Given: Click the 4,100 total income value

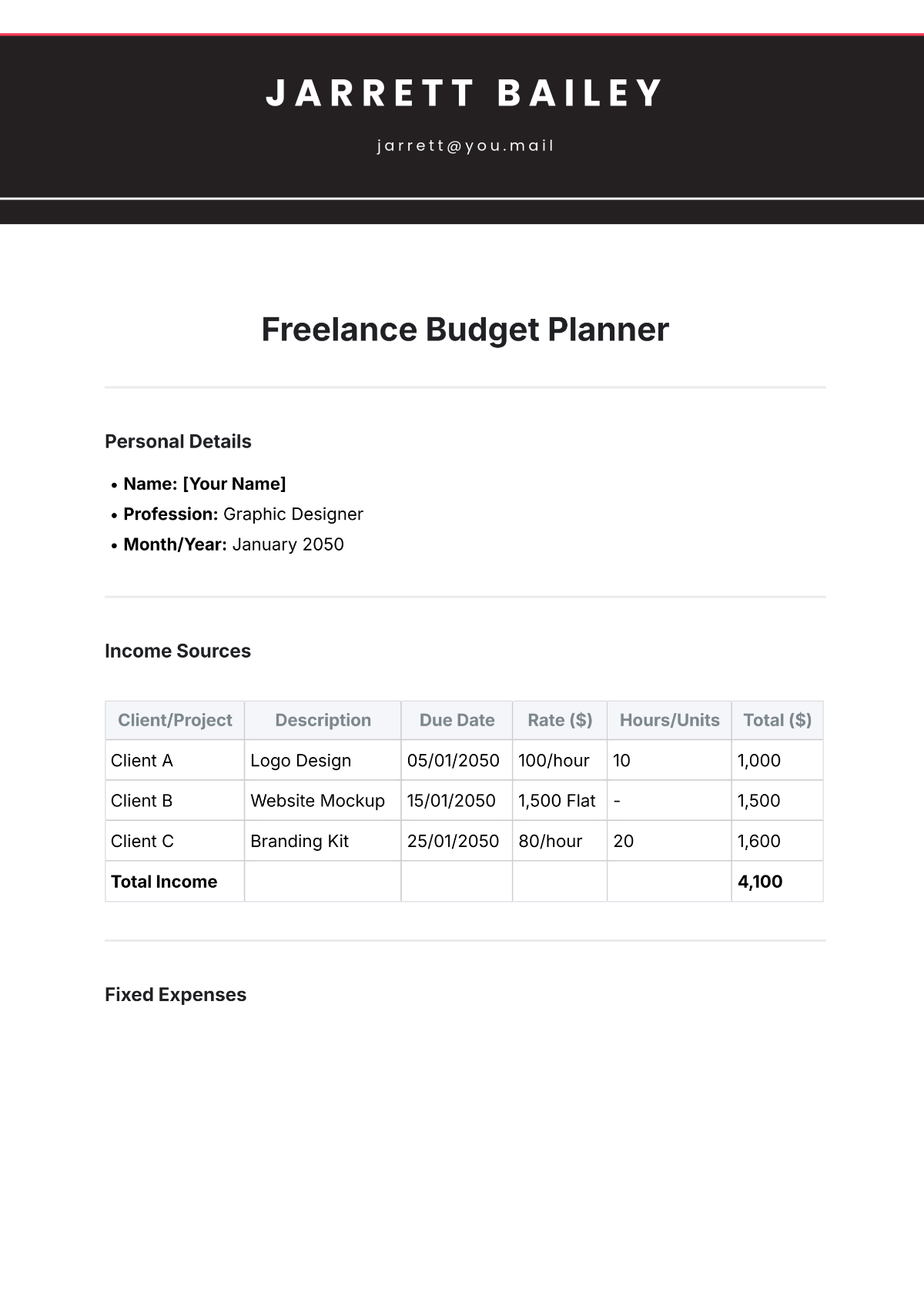Looking at the screenshot, I should point(760,882).
